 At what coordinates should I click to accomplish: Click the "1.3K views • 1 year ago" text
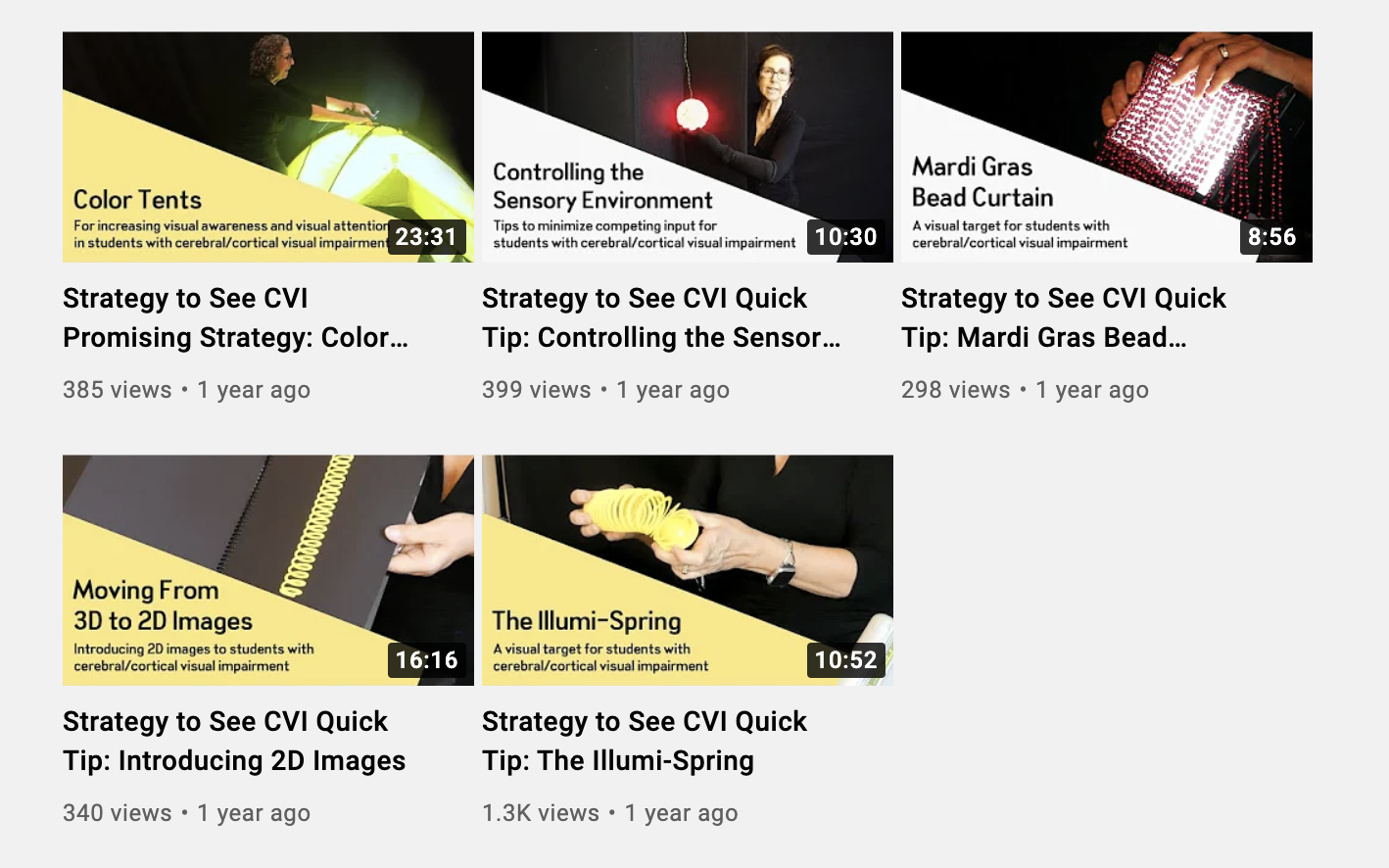point(610,813)
